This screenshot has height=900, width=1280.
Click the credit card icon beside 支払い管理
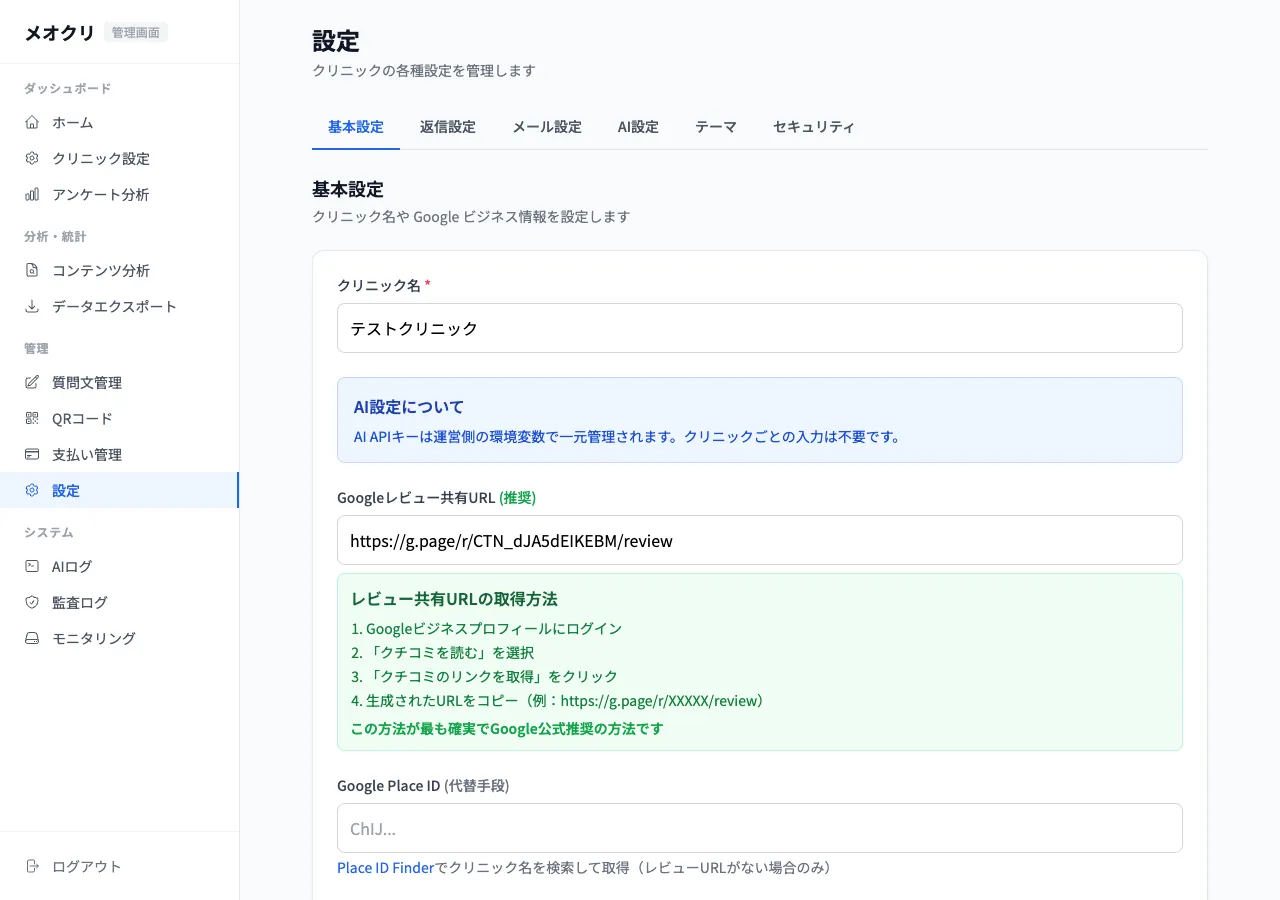coord(32,454)
